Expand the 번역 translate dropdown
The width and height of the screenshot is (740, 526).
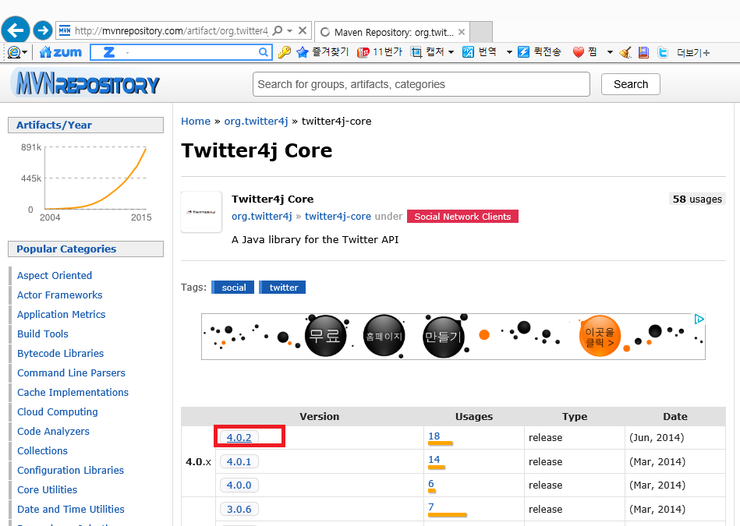click(509, 52)
